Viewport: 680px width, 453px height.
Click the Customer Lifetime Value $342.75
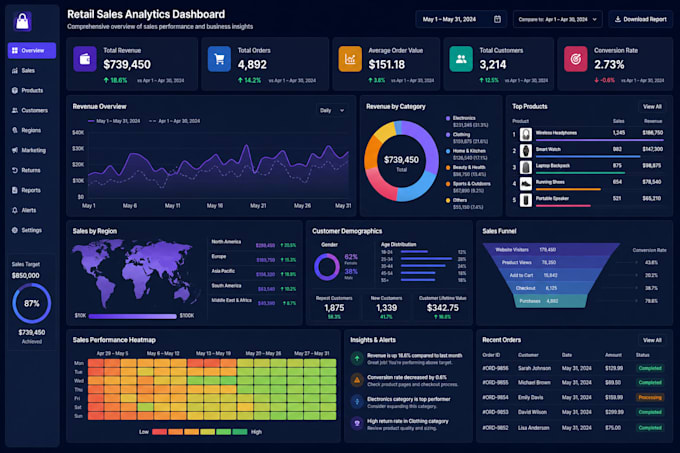click(x=442, y=307)
